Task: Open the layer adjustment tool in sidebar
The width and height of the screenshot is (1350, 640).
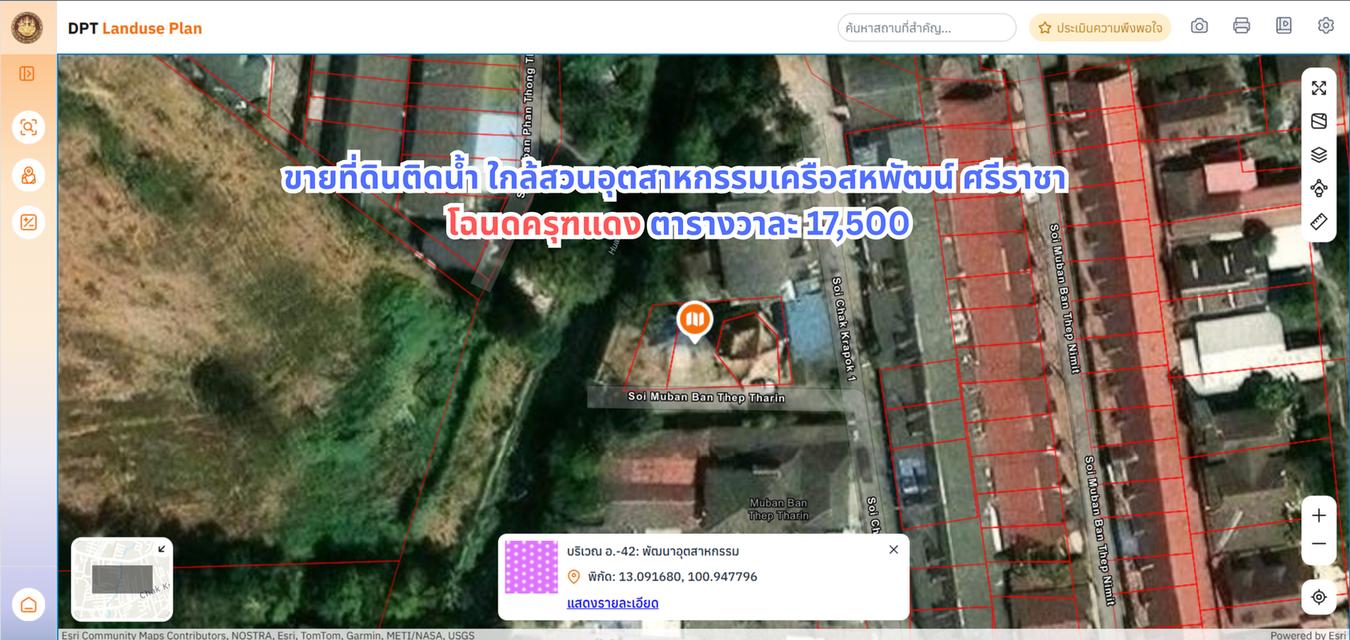Action: pos(27,222)
